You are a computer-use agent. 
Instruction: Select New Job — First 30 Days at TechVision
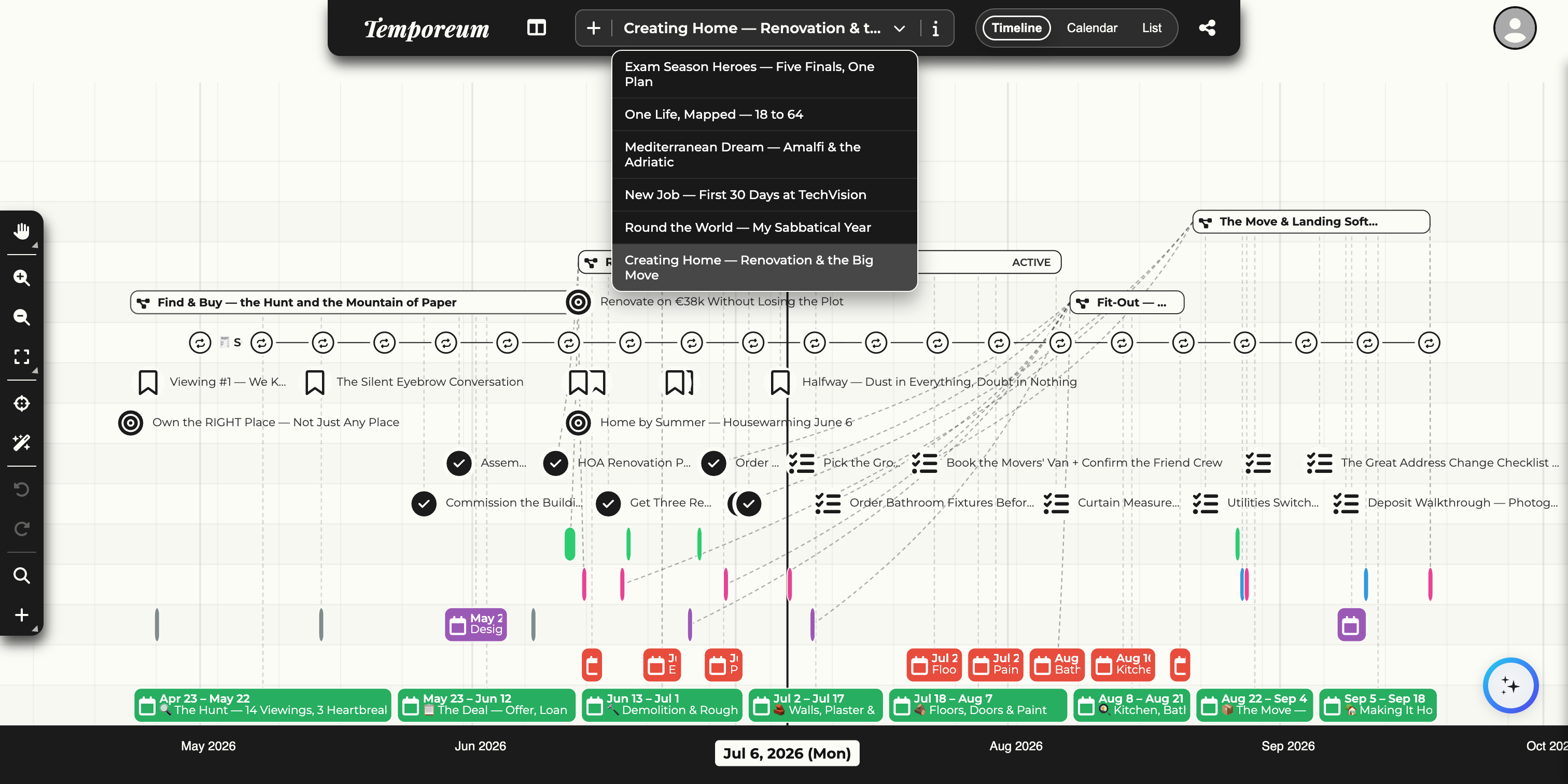point(764,195)
